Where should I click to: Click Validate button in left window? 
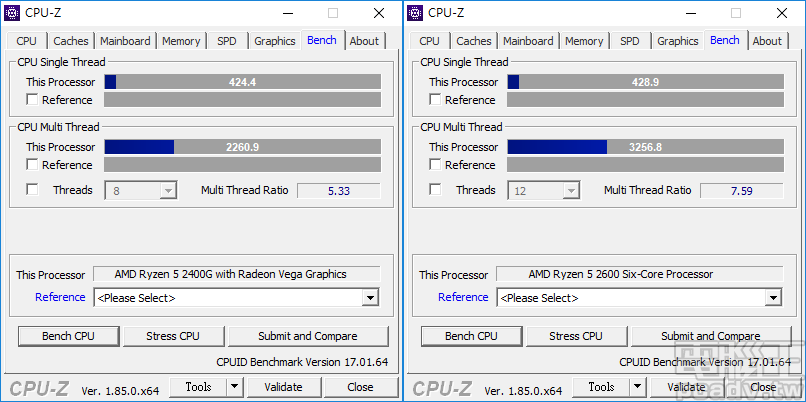click(x=284, y=387)
